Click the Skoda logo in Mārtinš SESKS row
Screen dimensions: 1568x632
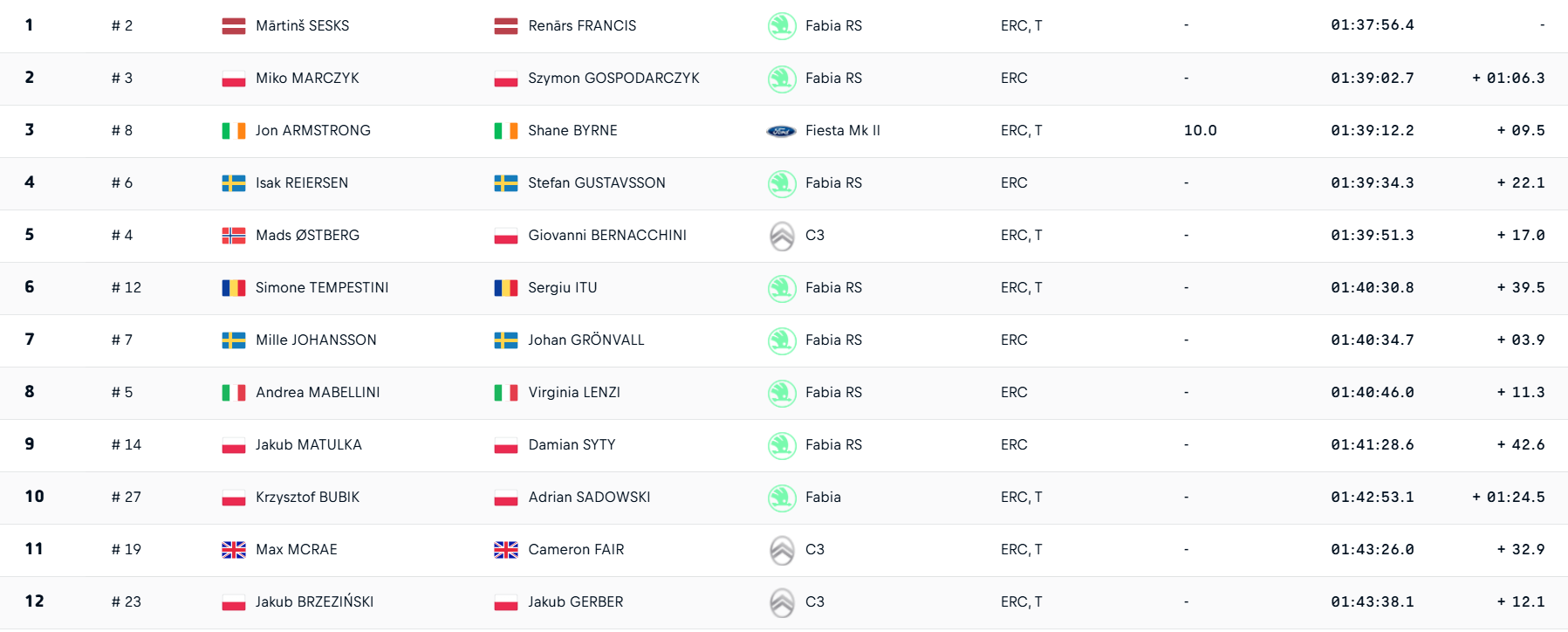pyautogui.click(x=782, y=26)
